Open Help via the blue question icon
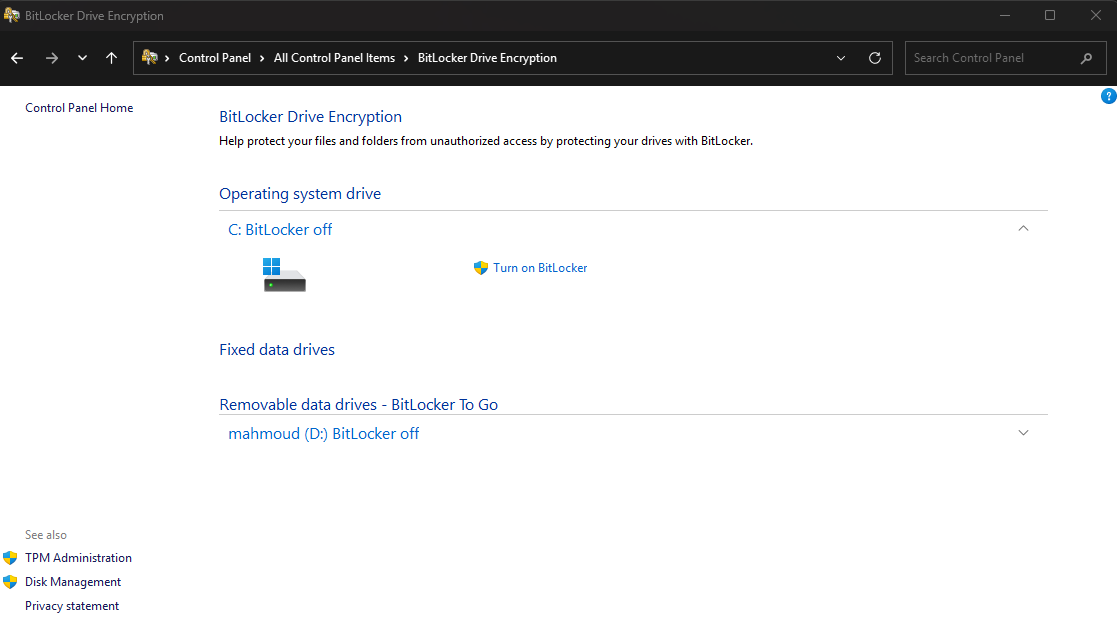Image resolution: width=1117 pixels, height=629 pixels. [x=1108, y=96]
